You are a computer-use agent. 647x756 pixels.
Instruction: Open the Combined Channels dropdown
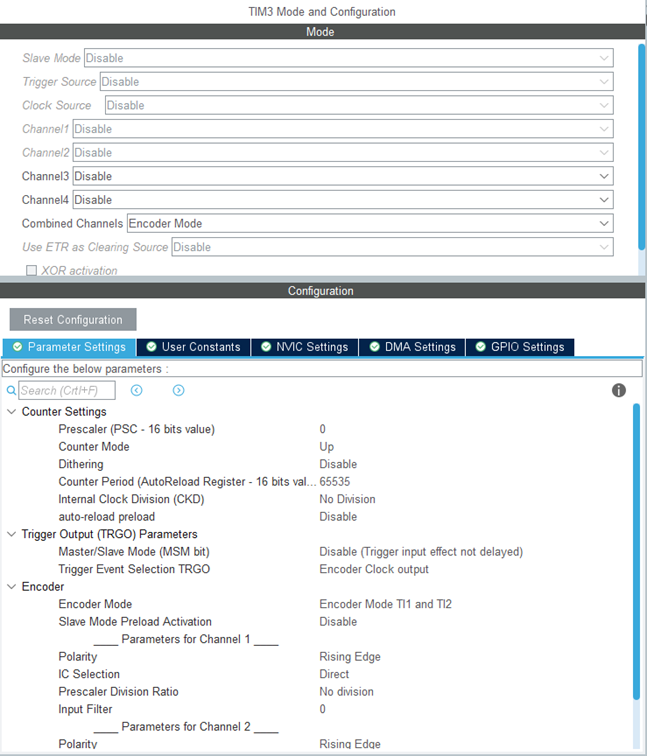pyautogui.click(x=370, y=223)
